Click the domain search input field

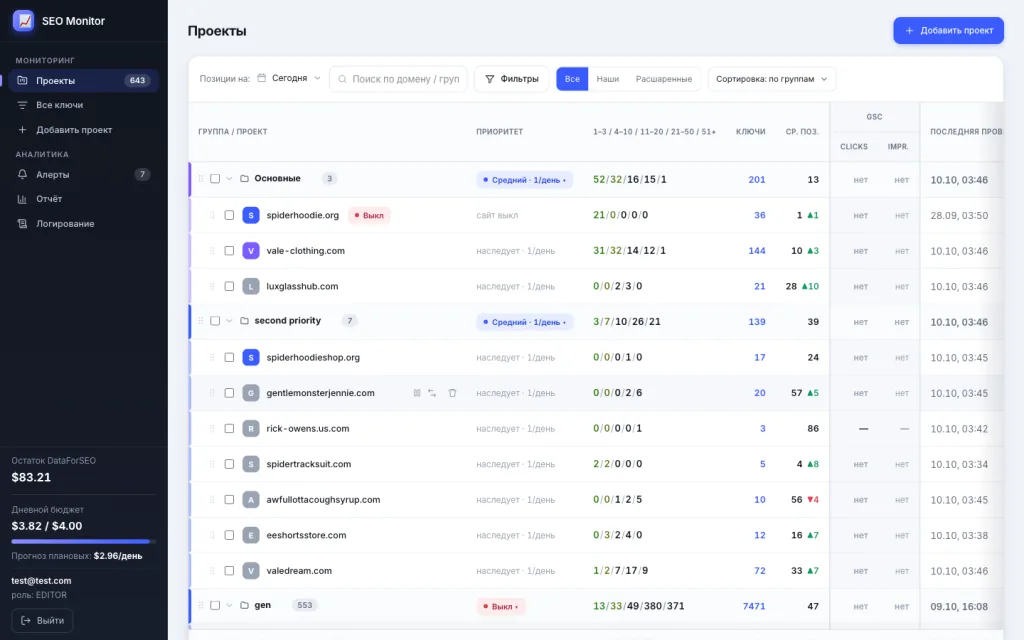tap(398, 79)
